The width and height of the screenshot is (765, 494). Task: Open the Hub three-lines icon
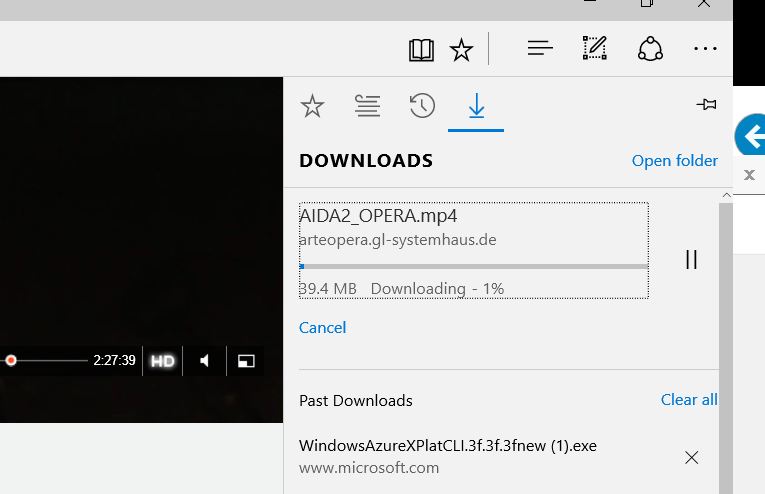click(x=540, y=48)
